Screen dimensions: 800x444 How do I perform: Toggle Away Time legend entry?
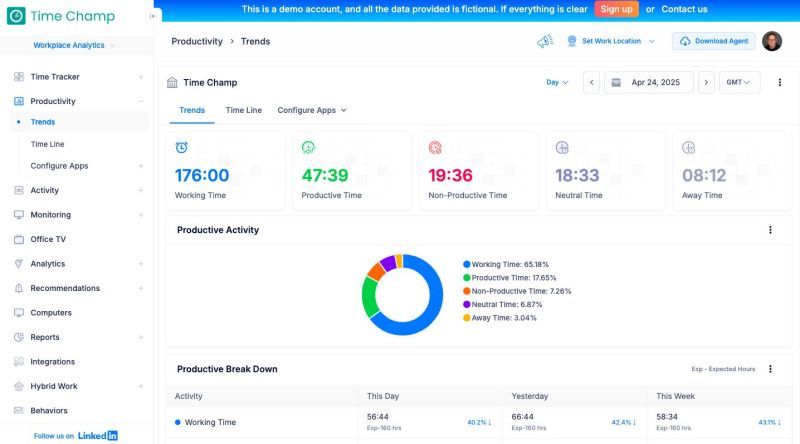click(503, 318)
